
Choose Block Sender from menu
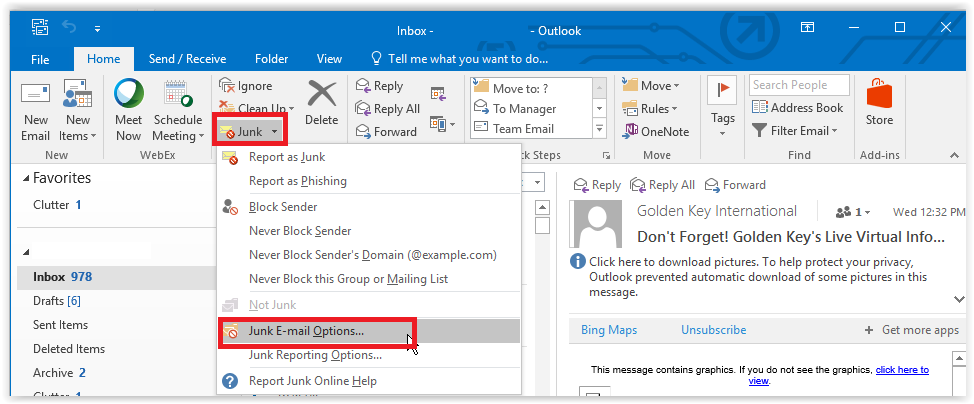pos(368,207)
